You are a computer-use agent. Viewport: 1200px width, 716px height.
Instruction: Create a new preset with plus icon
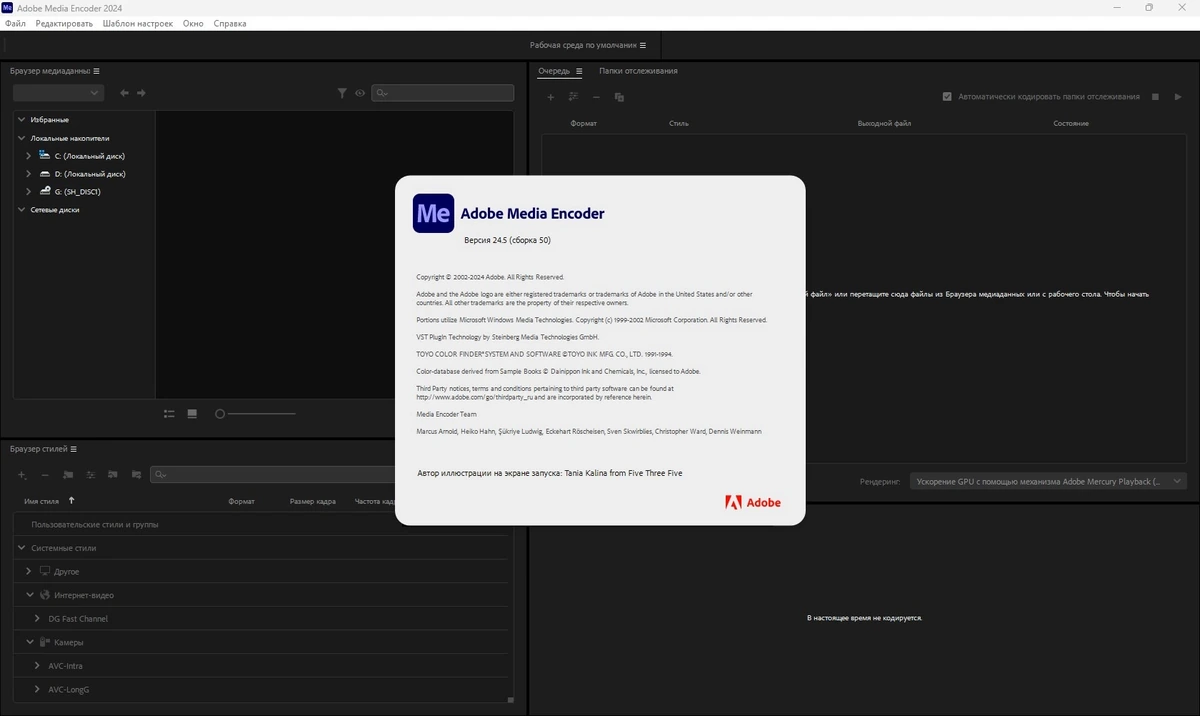click(21, 475)
